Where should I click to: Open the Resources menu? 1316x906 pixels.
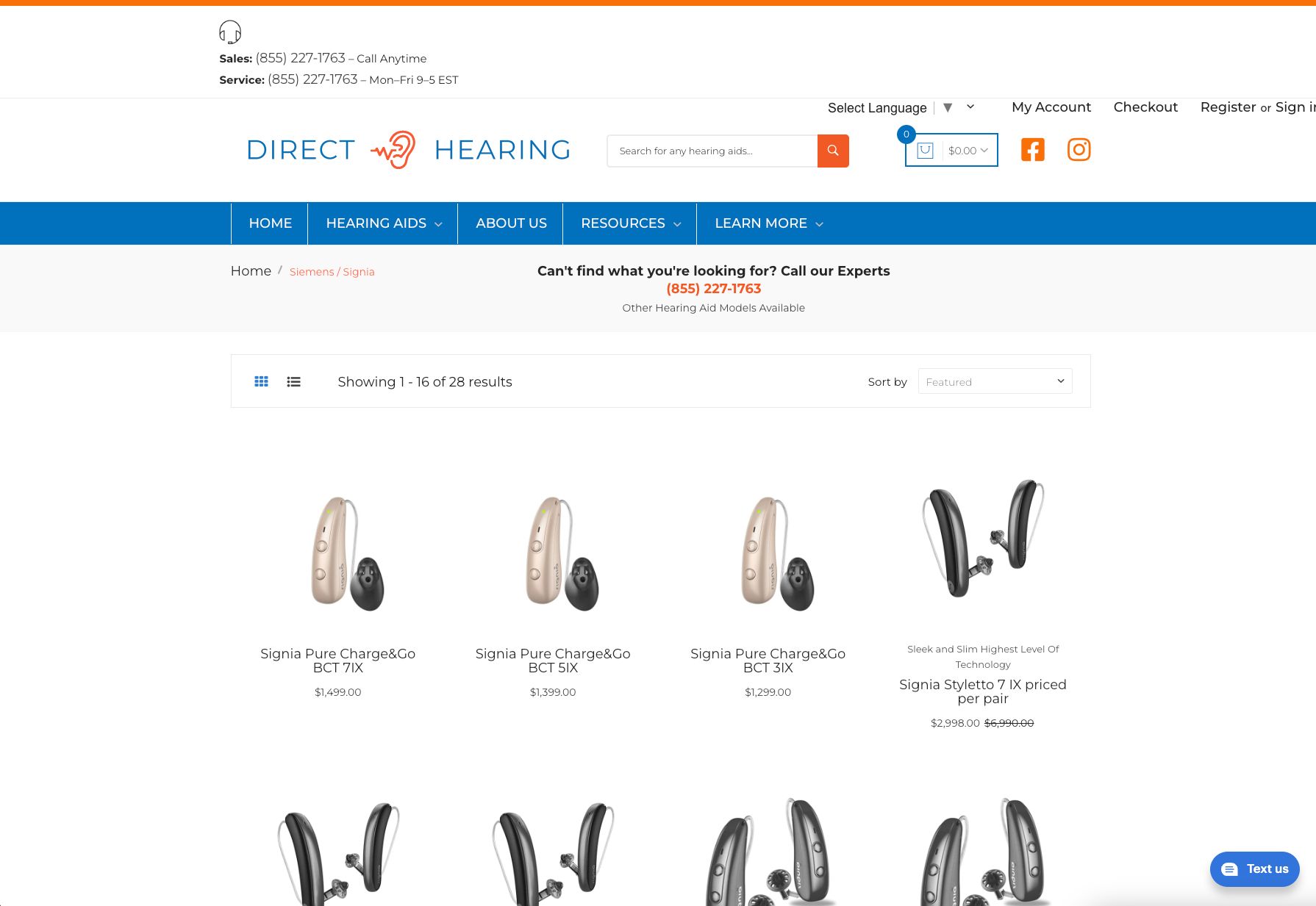(630, 223)
